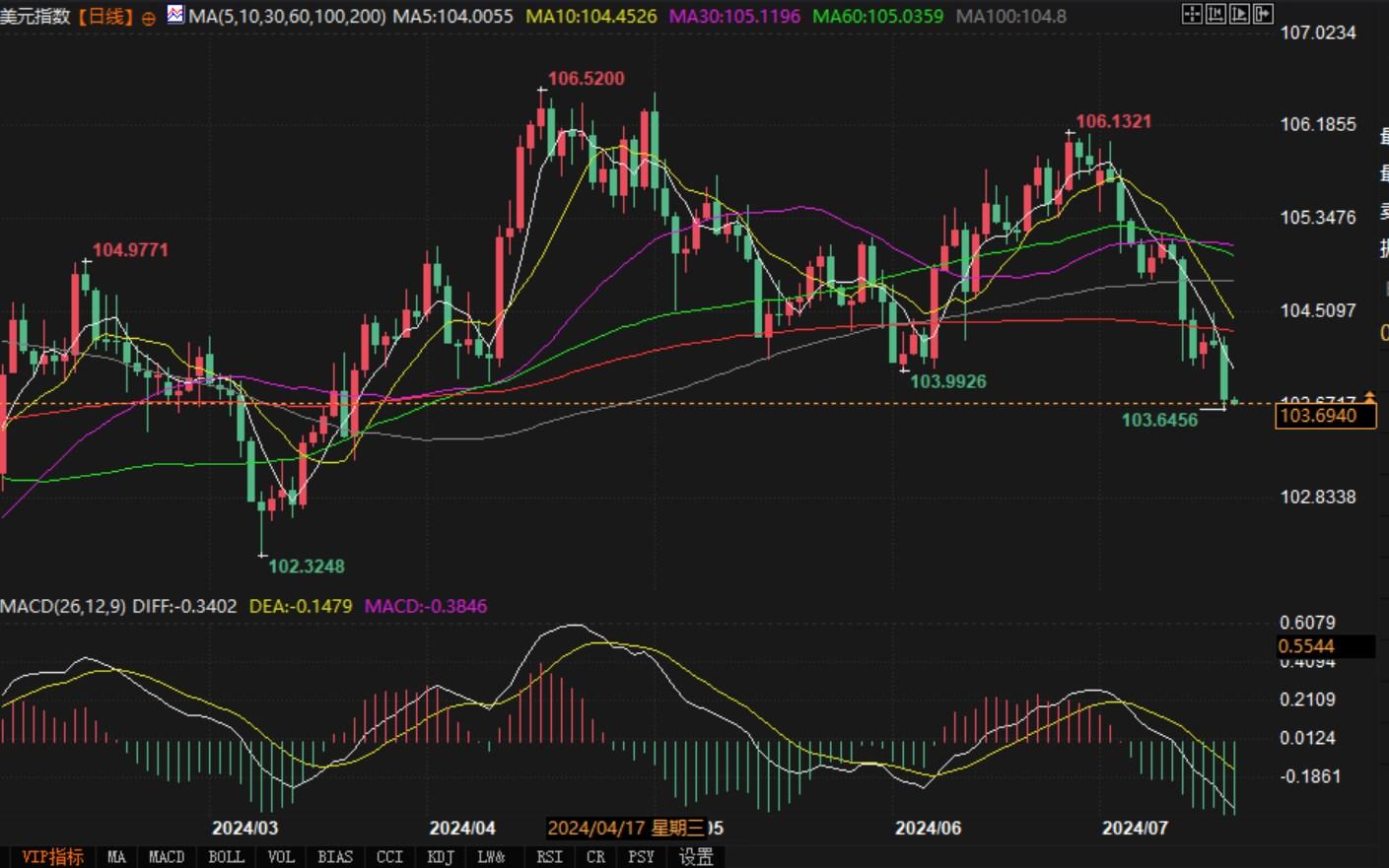Viewport: 1389px width, 868px height.
Task: Click the orange circle-plus icon beside 日线
Action: pos(149,18)
